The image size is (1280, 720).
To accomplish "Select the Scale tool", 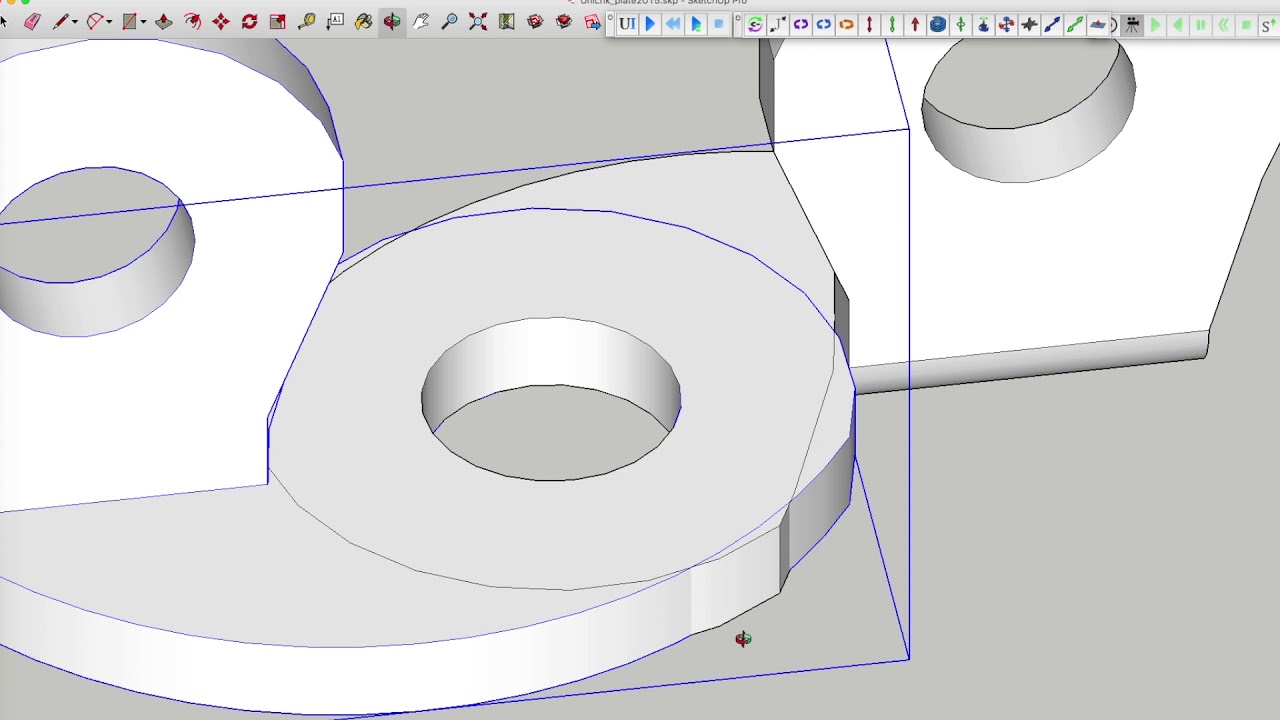I will [278, 21].
